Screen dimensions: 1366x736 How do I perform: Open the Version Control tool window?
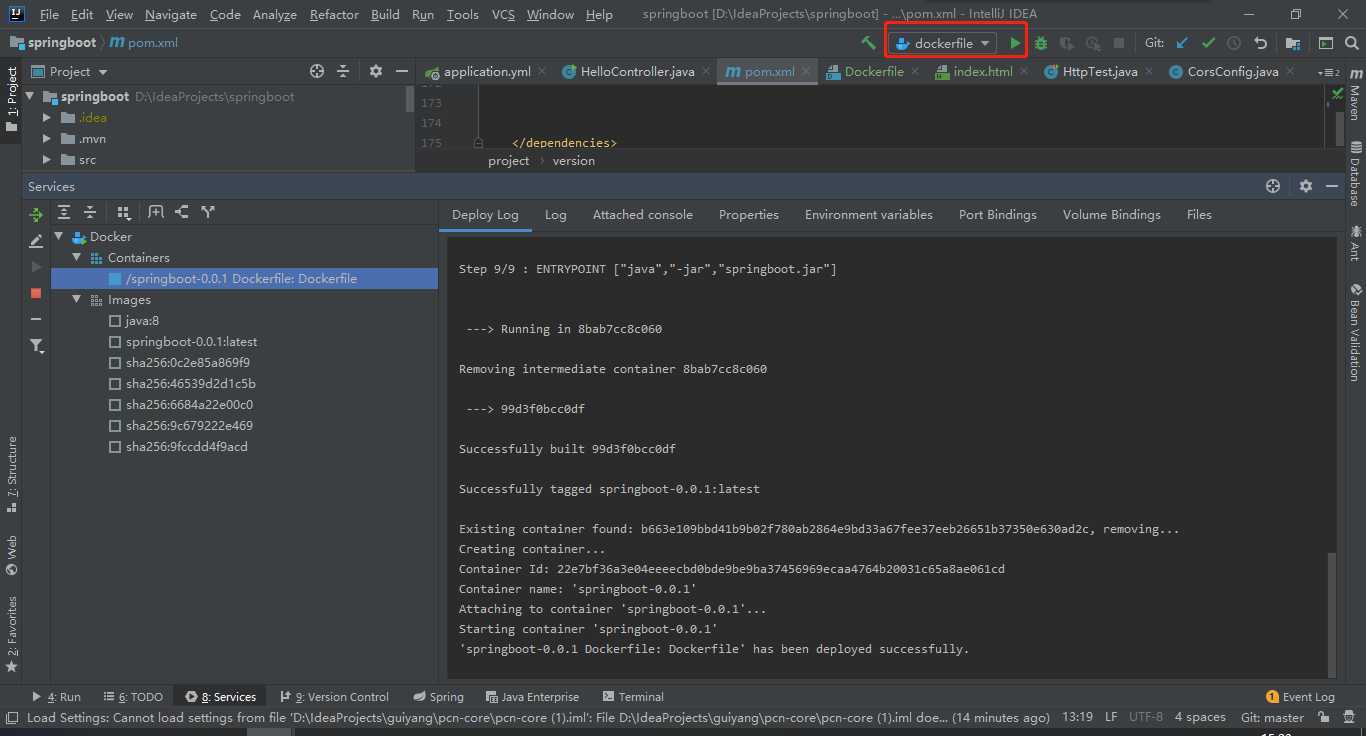pos(334,697)
